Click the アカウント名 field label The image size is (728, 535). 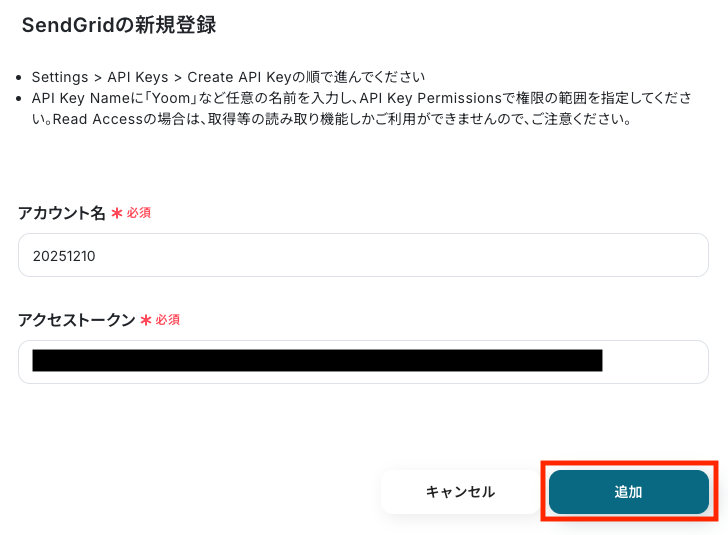click(62, 213)
